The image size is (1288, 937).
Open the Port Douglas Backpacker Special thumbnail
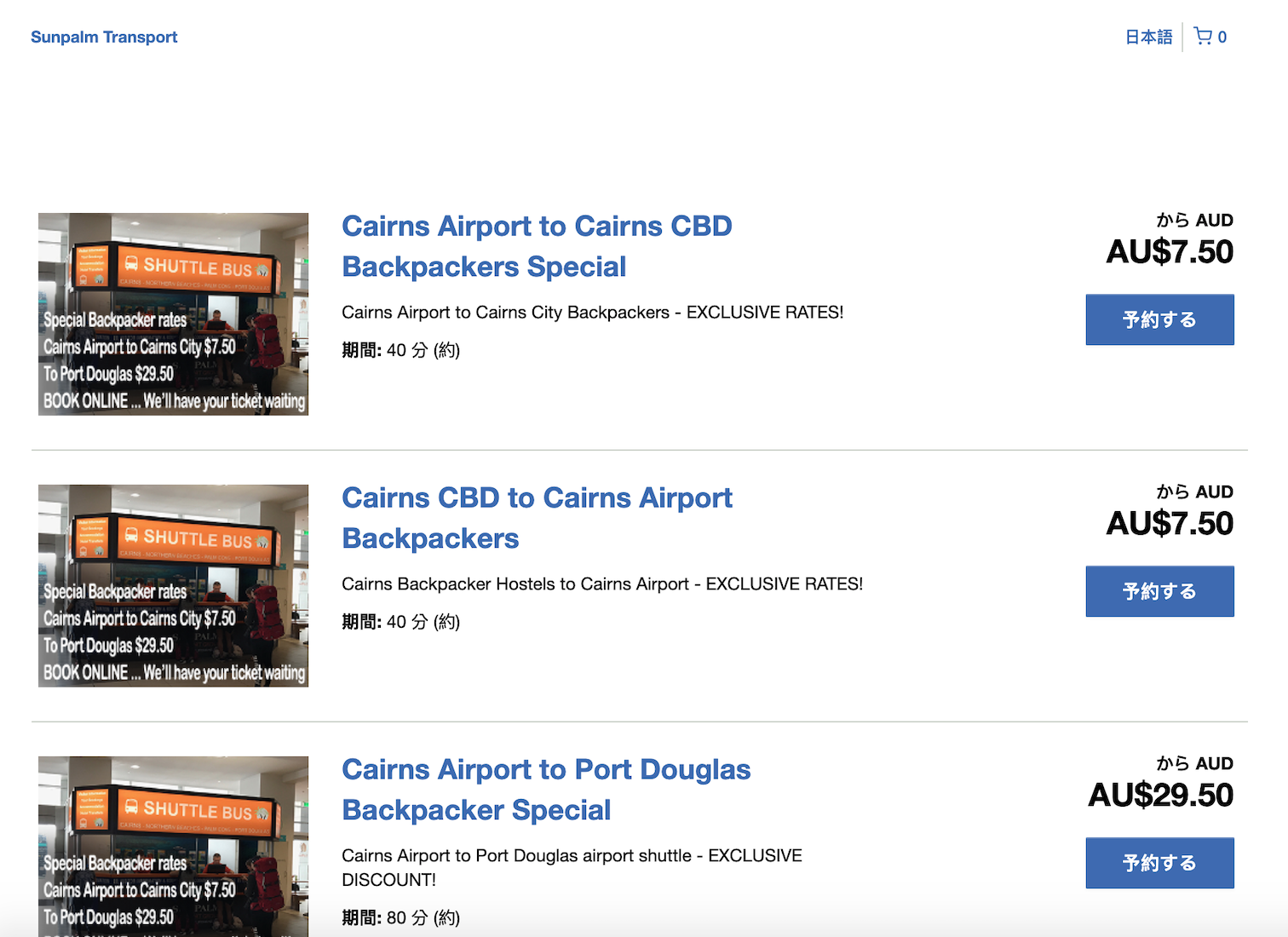point(173,846)
